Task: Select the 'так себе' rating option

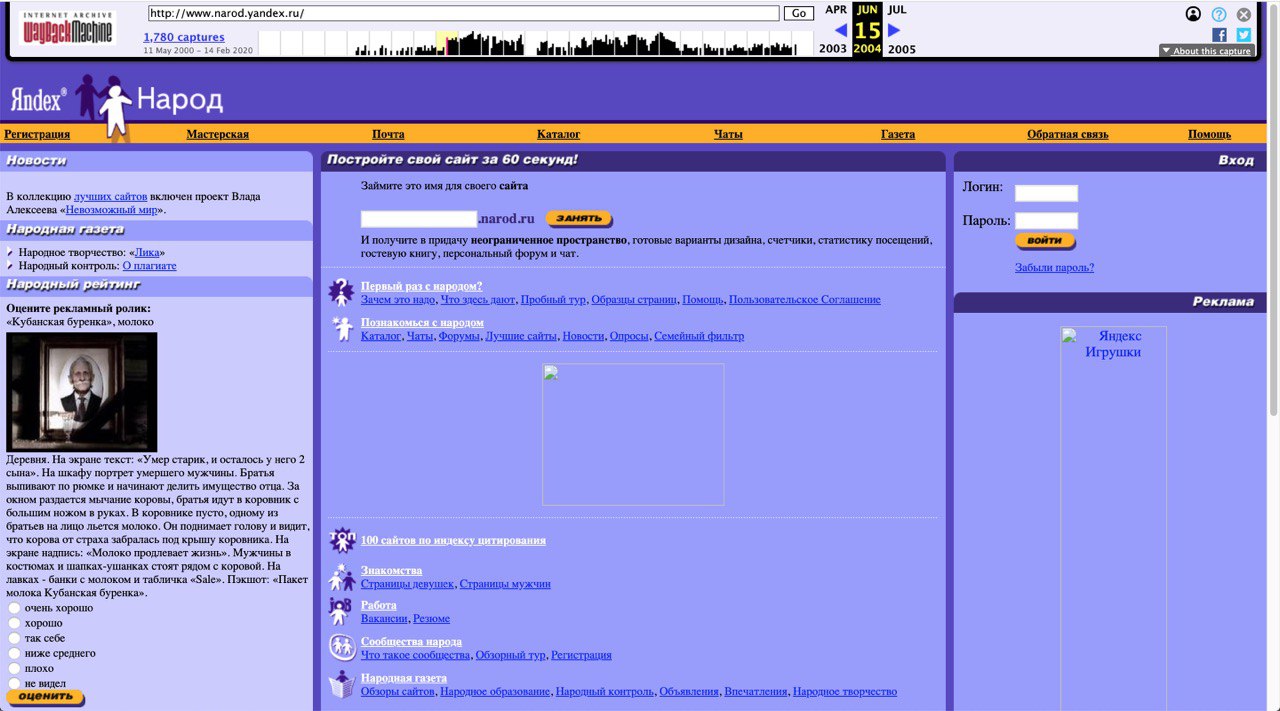Action: tap(14, 638)
